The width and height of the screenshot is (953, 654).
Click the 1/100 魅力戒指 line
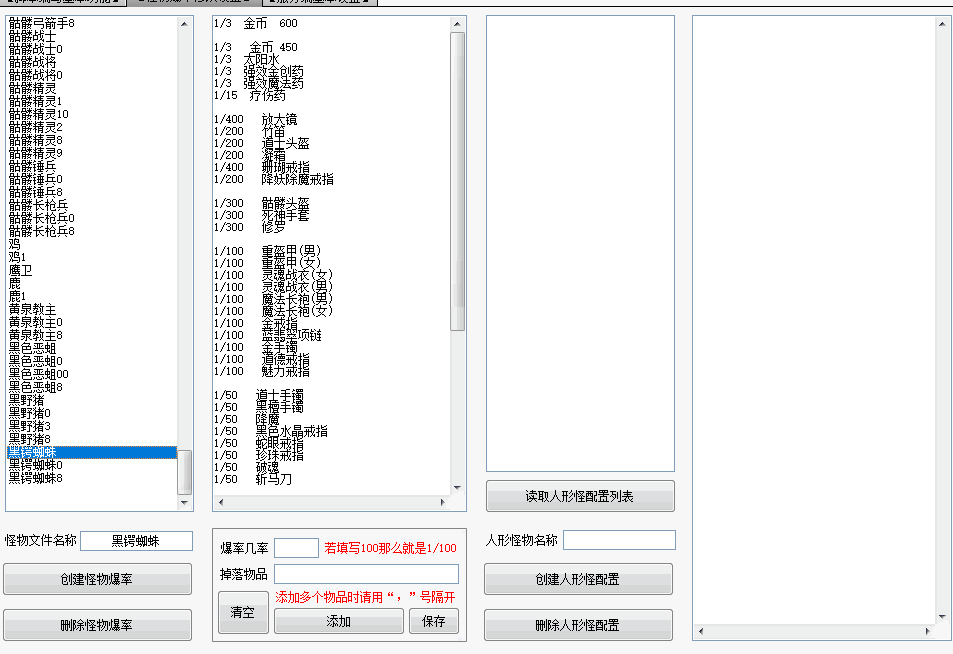[261, 371]
